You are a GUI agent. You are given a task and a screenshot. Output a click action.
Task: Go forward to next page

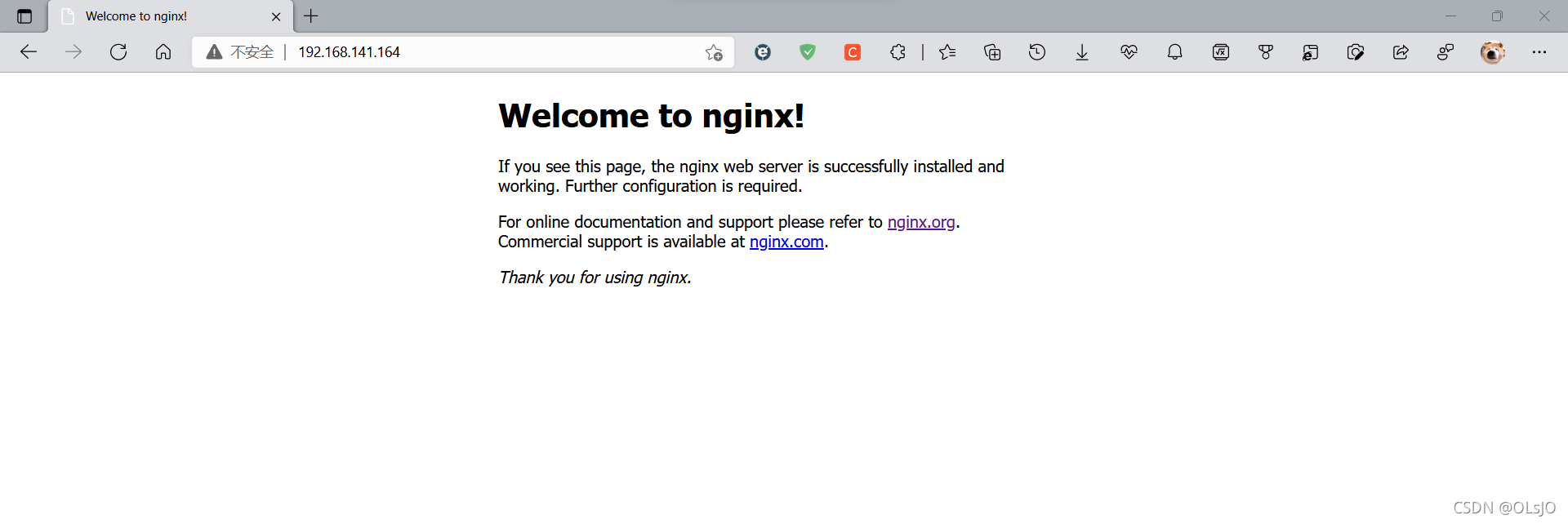pyautogui.click(x=73, y=52)
